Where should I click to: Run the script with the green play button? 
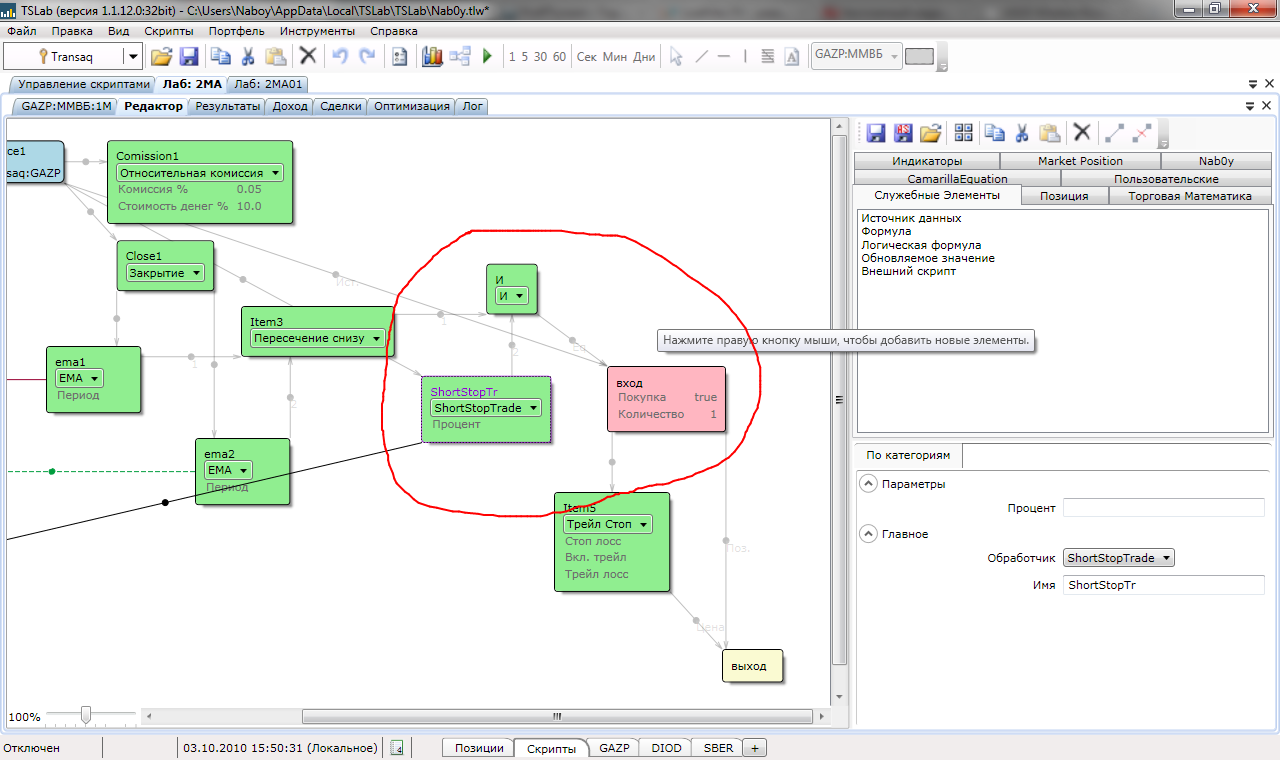[487, 57]
